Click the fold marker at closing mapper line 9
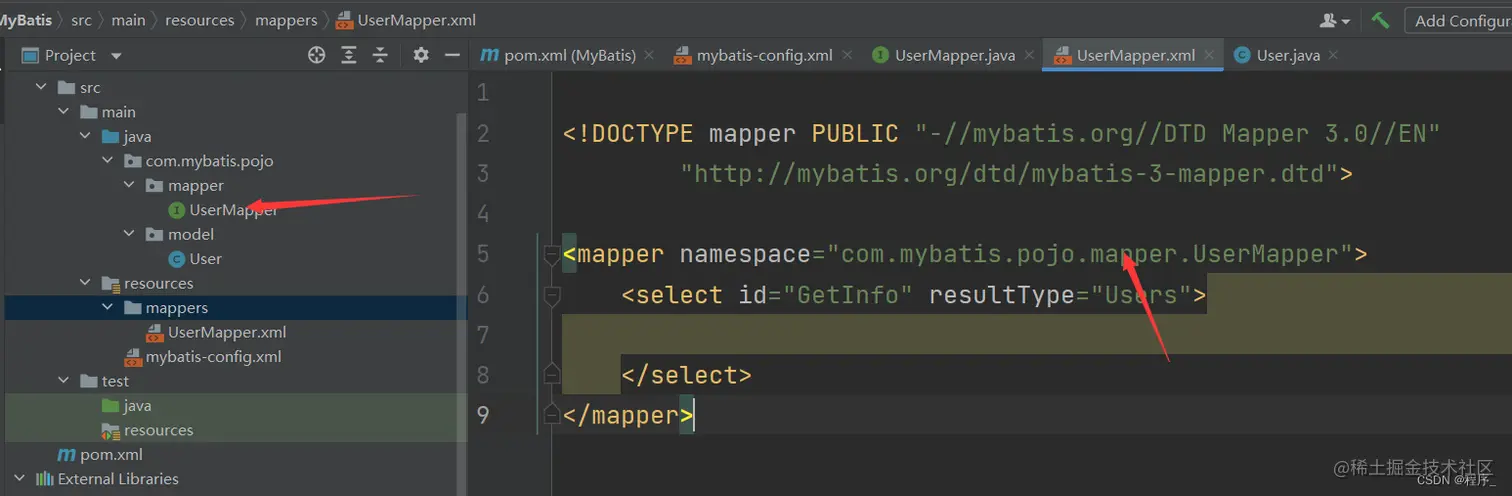Screen dimensions: 1512x496 click(551, 413)
